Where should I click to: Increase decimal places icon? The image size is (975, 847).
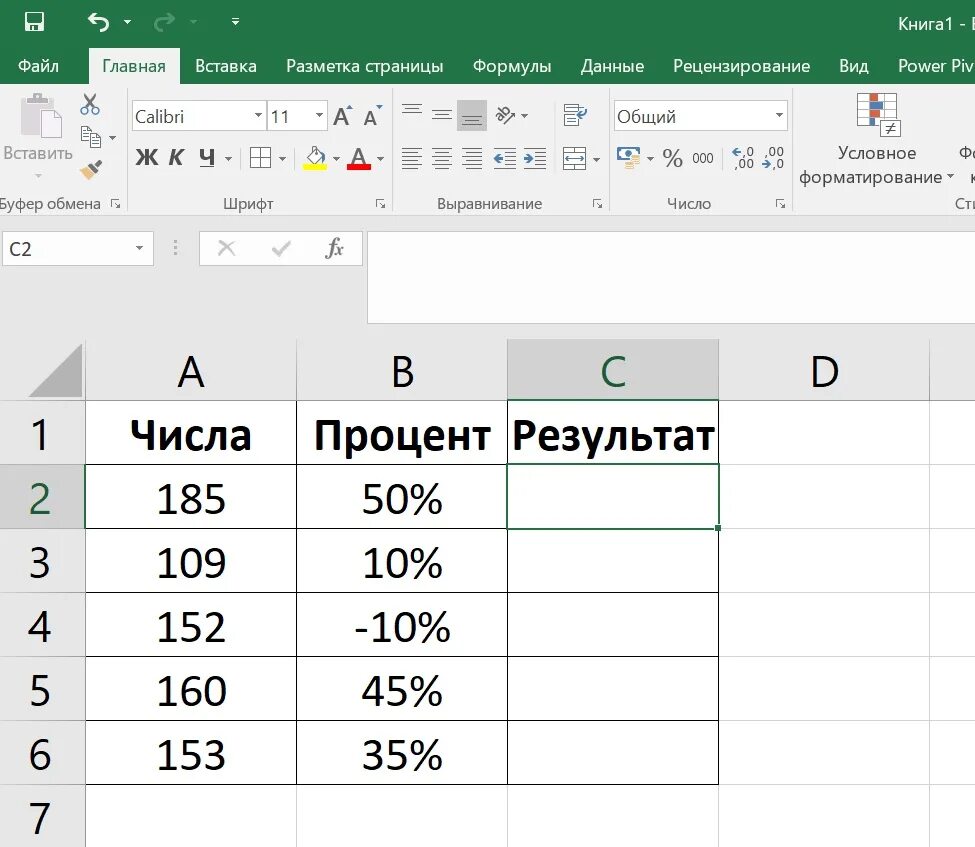[742, 158]
